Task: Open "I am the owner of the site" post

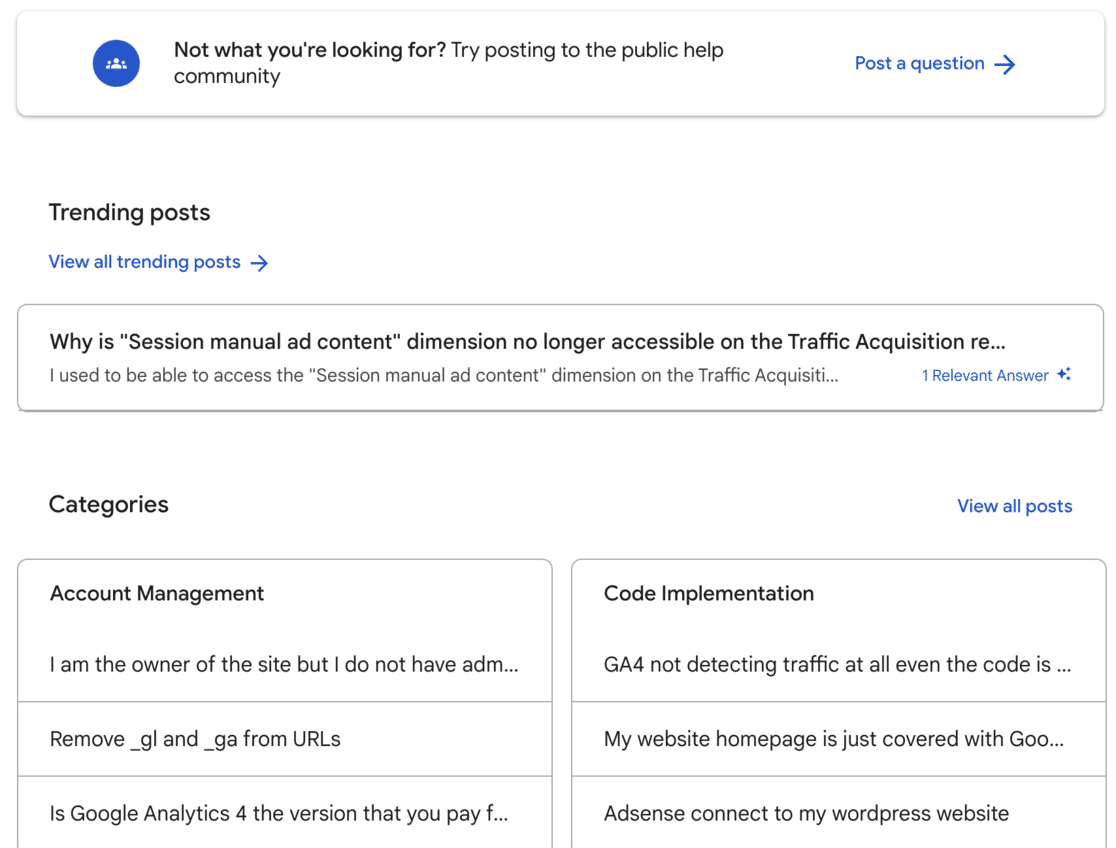Action: click(x=284, y=665)
